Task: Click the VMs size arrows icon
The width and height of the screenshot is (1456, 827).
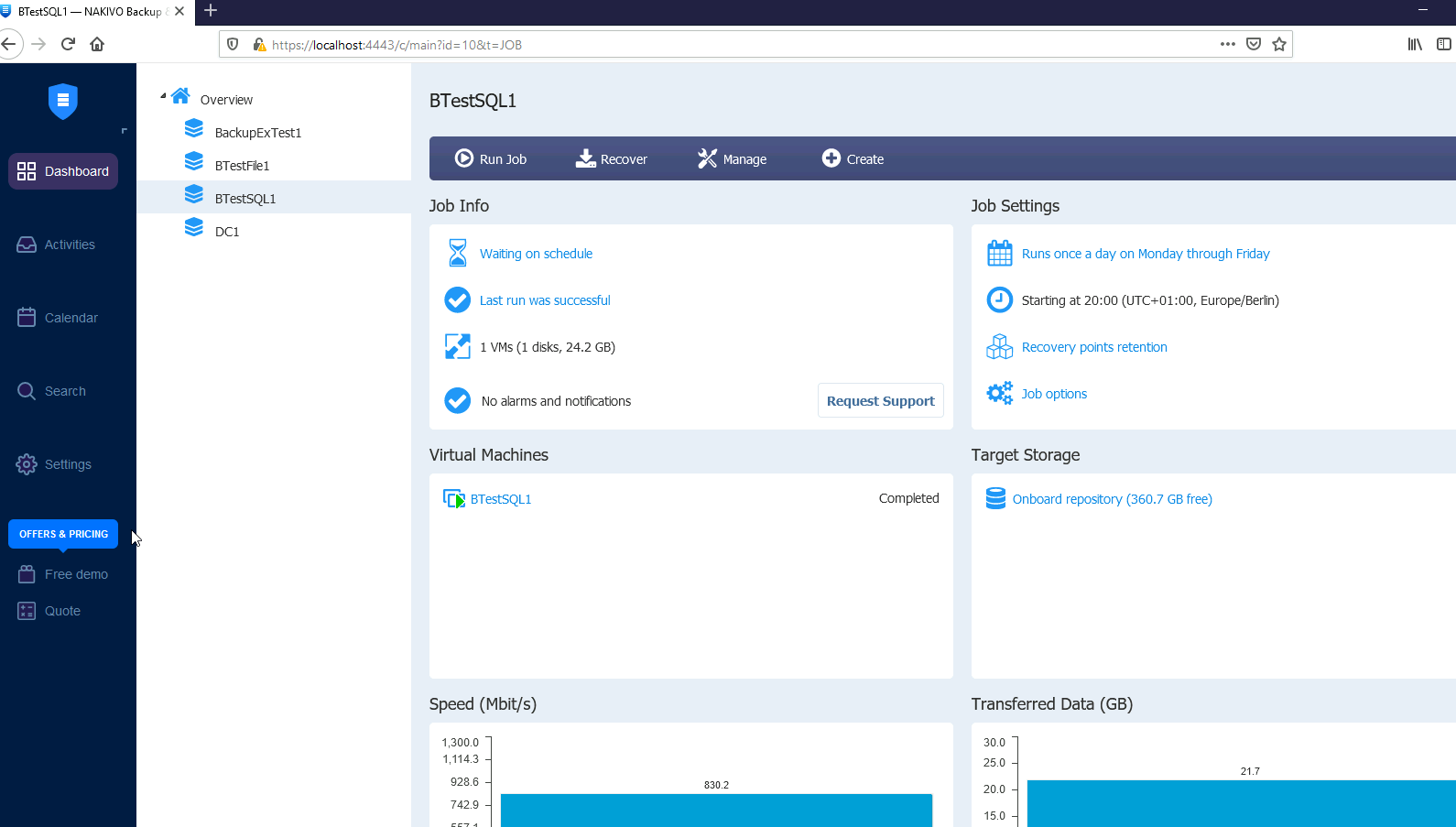Action: tap(457, 346)
